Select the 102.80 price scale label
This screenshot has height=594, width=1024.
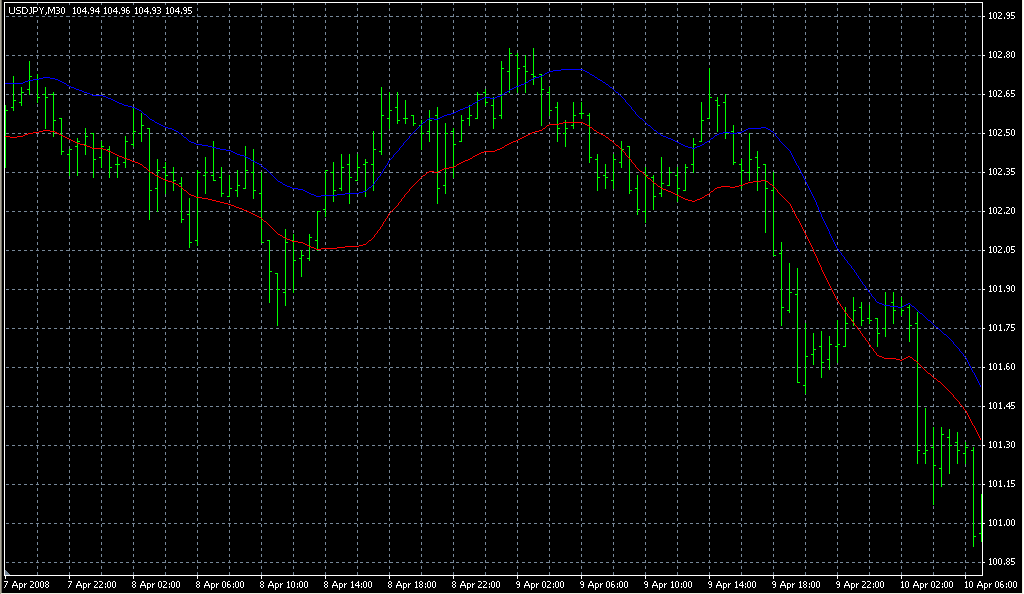point(1001,55)
